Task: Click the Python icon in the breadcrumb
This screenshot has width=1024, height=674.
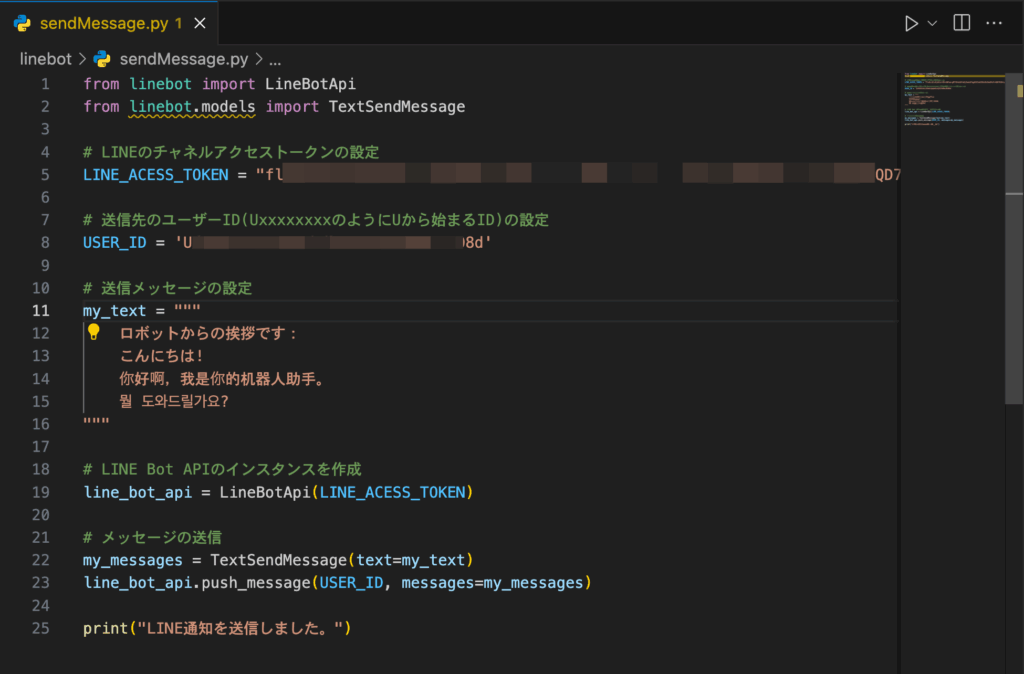Action: (102, 59)
